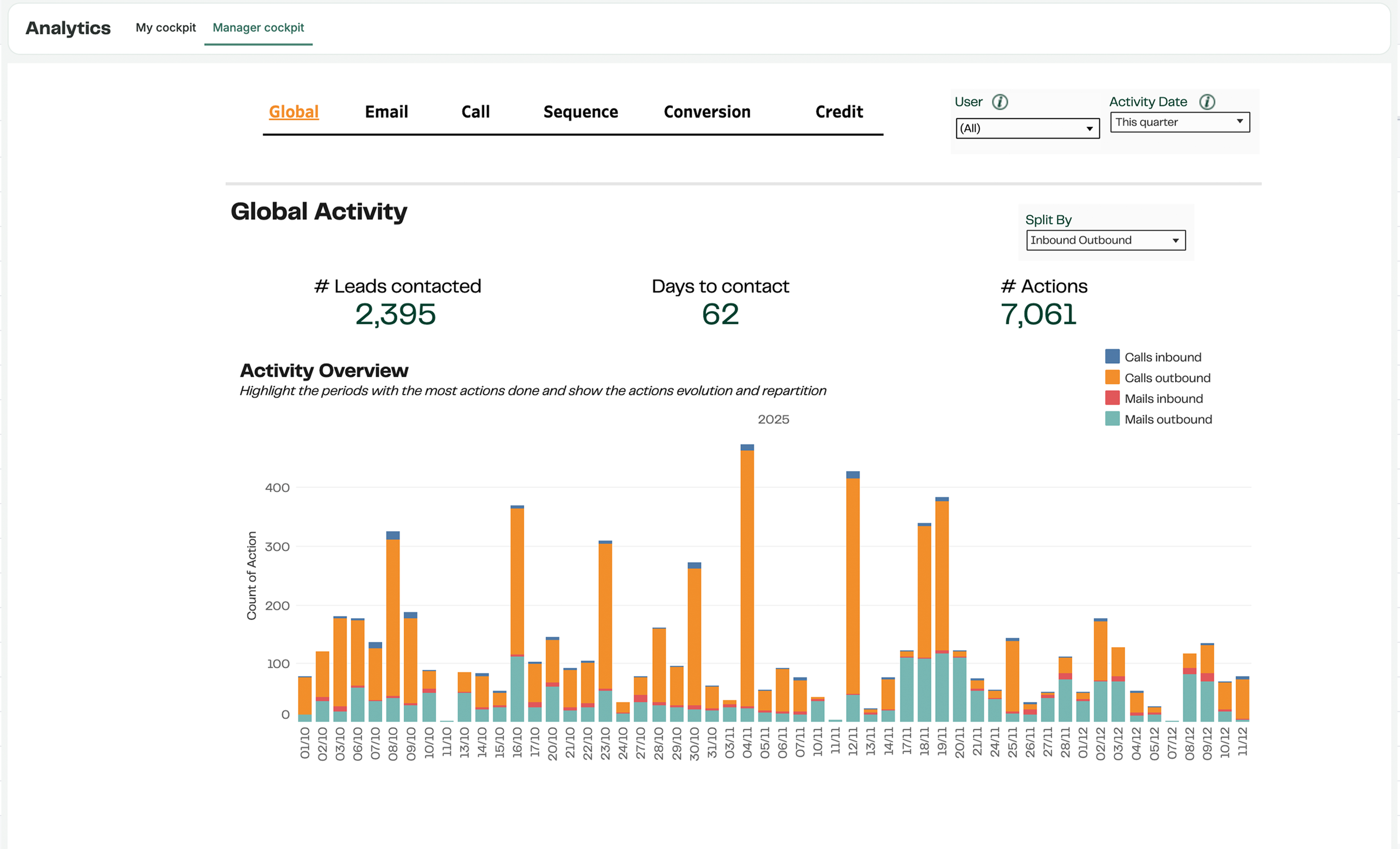Click the tallest bar on 04/11

747,579
